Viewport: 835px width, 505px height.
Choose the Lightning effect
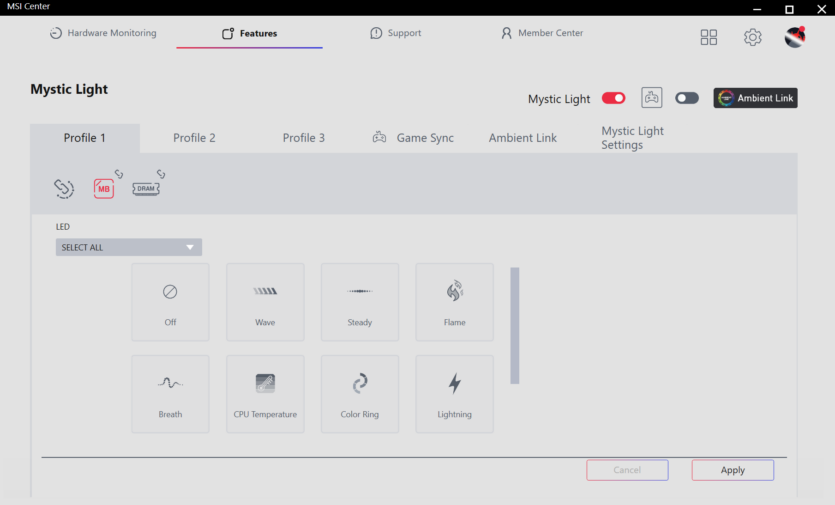455,394
